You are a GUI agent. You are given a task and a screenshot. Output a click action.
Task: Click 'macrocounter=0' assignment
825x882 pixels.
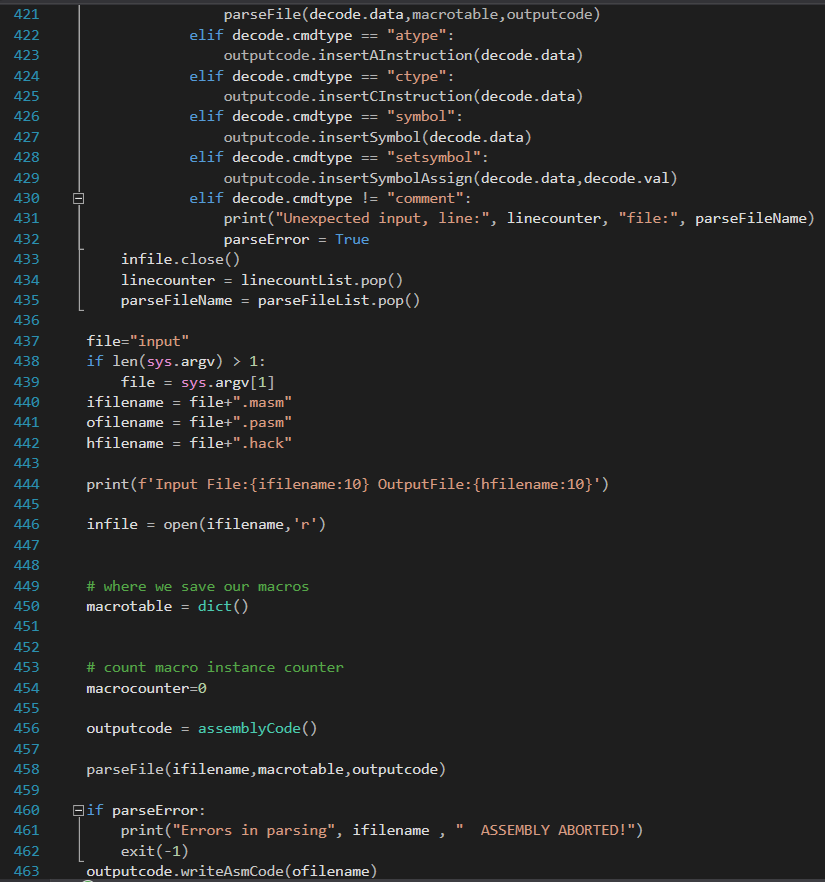pos(146,688)
